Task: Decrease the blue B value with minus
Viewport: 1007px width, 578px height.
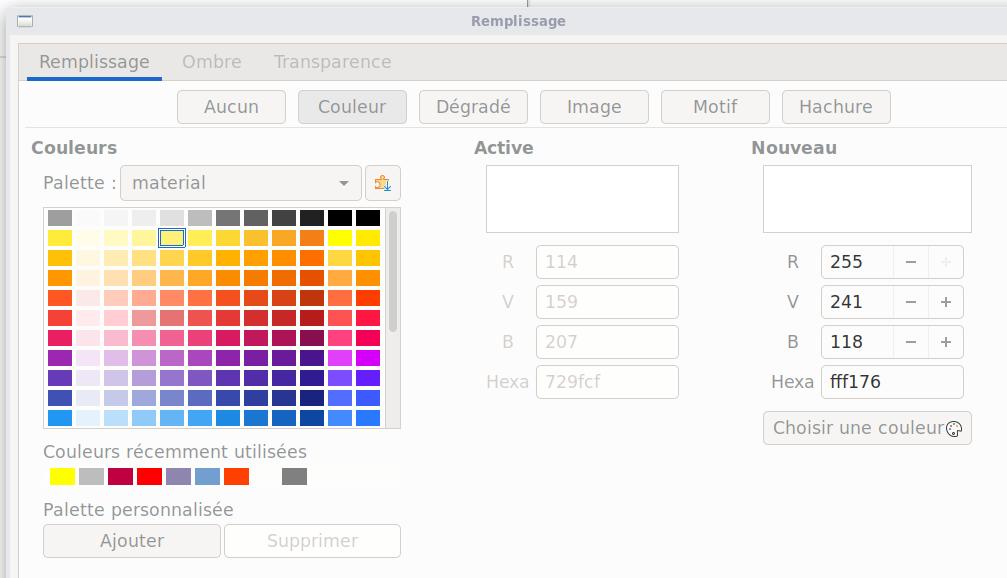Action: [x=911, y=342]
